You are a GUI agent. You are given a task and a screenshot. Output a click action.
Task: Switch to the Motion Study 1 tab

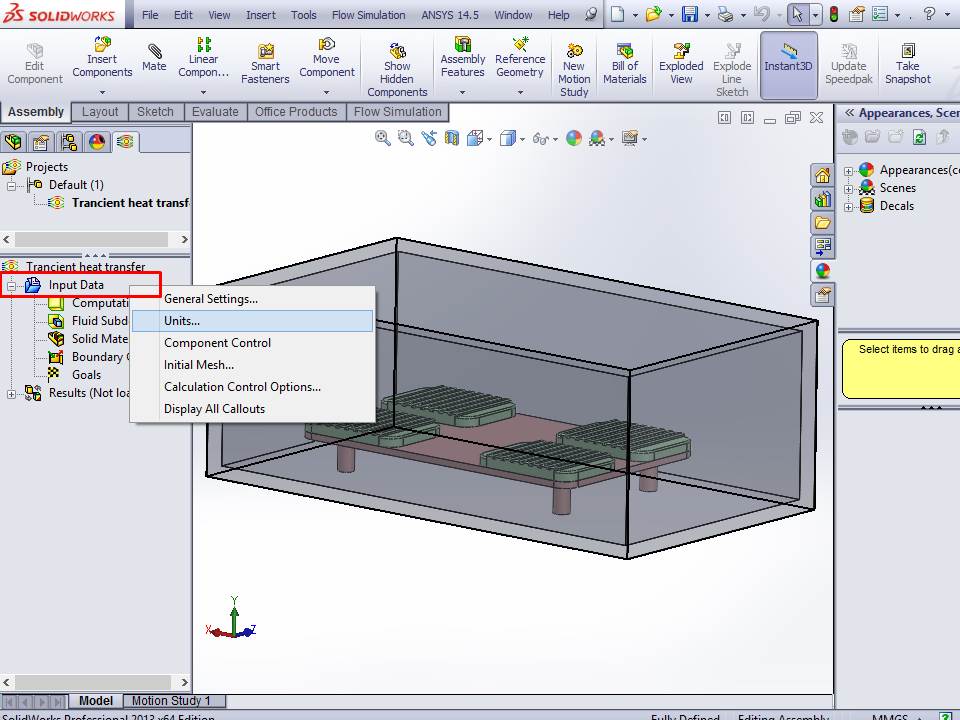pyautogui.click(x=173, y=700)
